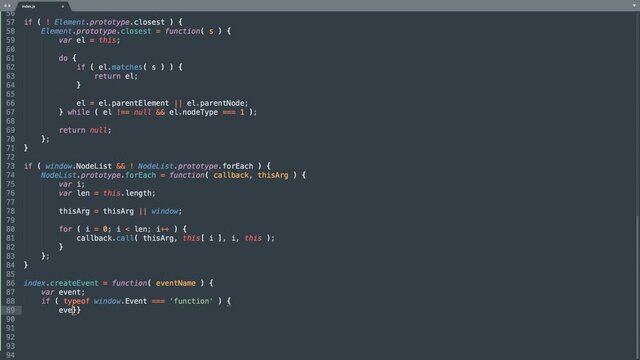The width and height of the screenshot is (640, 360).
Task: Click 'return el;' on line 63
Action: pos(116,76)
